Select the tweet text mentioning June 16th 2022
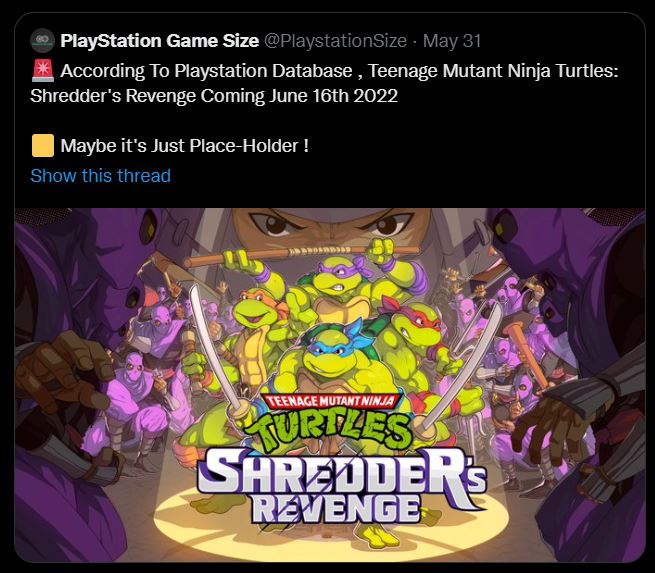This screenshot has width=655, height=573. pyautogui.click(x=324, y=83)
